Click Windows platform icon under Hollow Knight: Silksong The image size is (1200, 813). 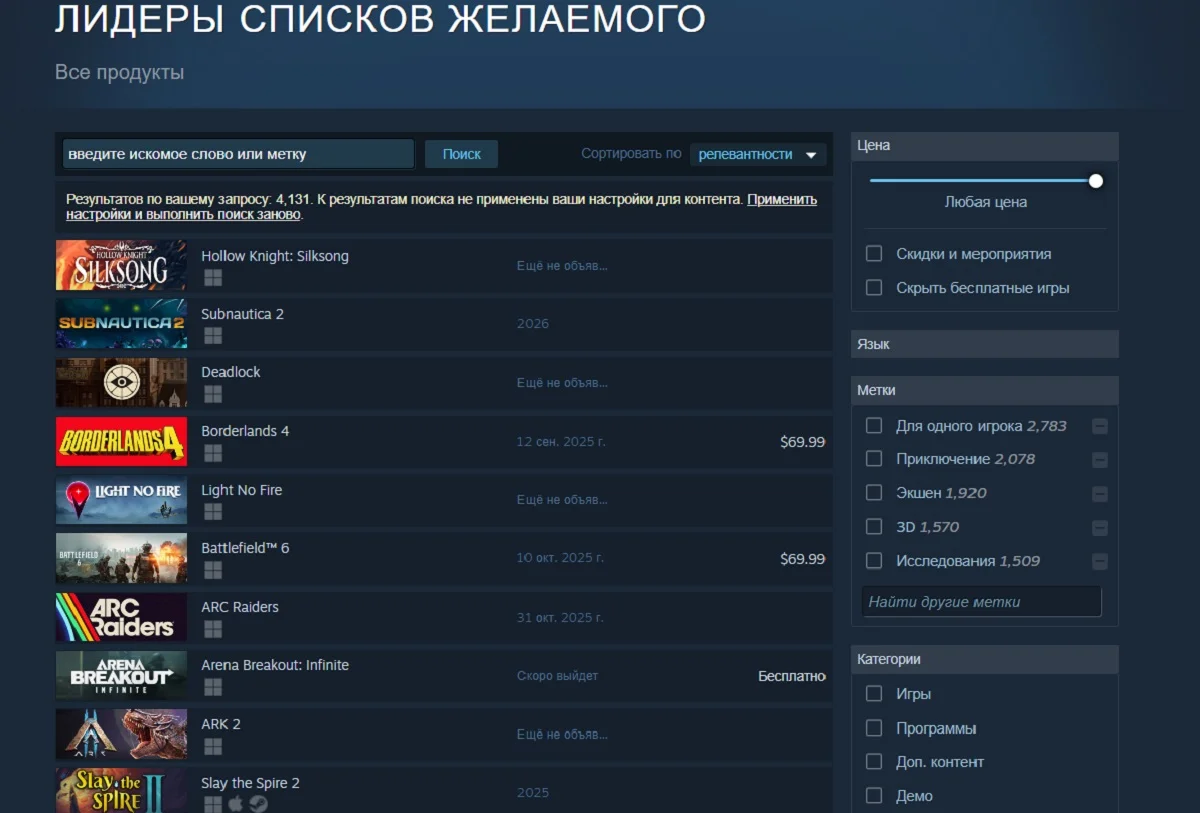(x=212, y=277)
